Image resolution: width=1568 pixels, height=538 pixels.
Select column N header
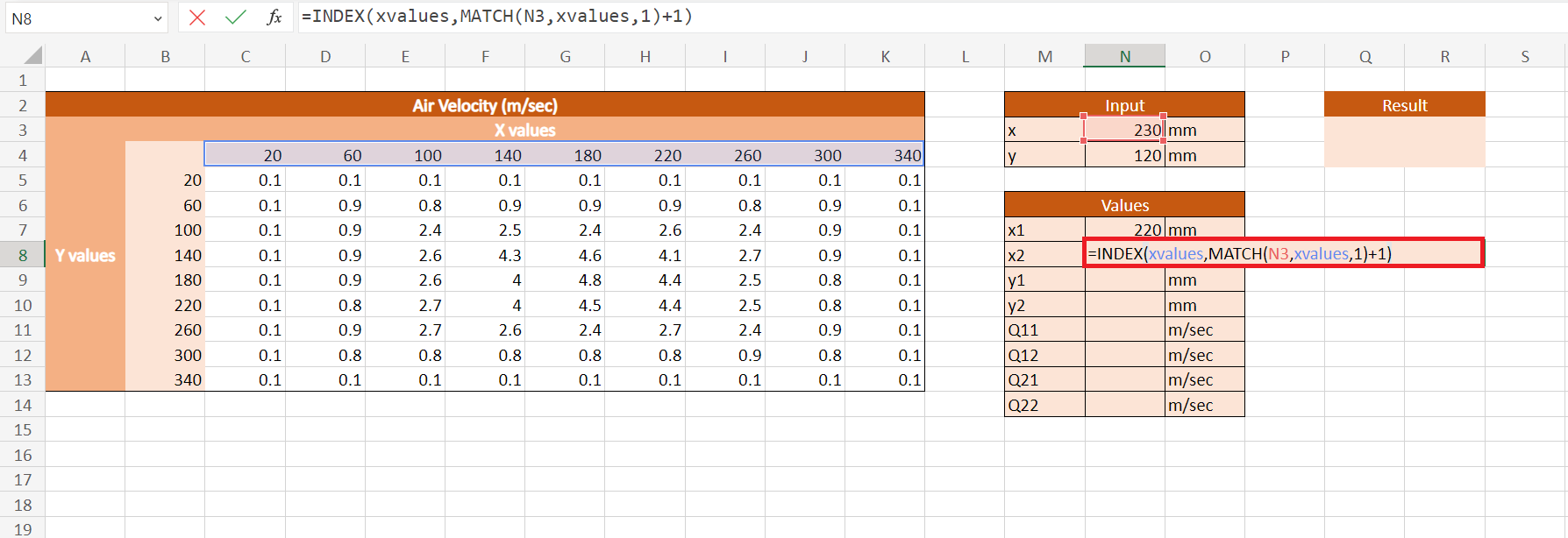coord(1124,57)
